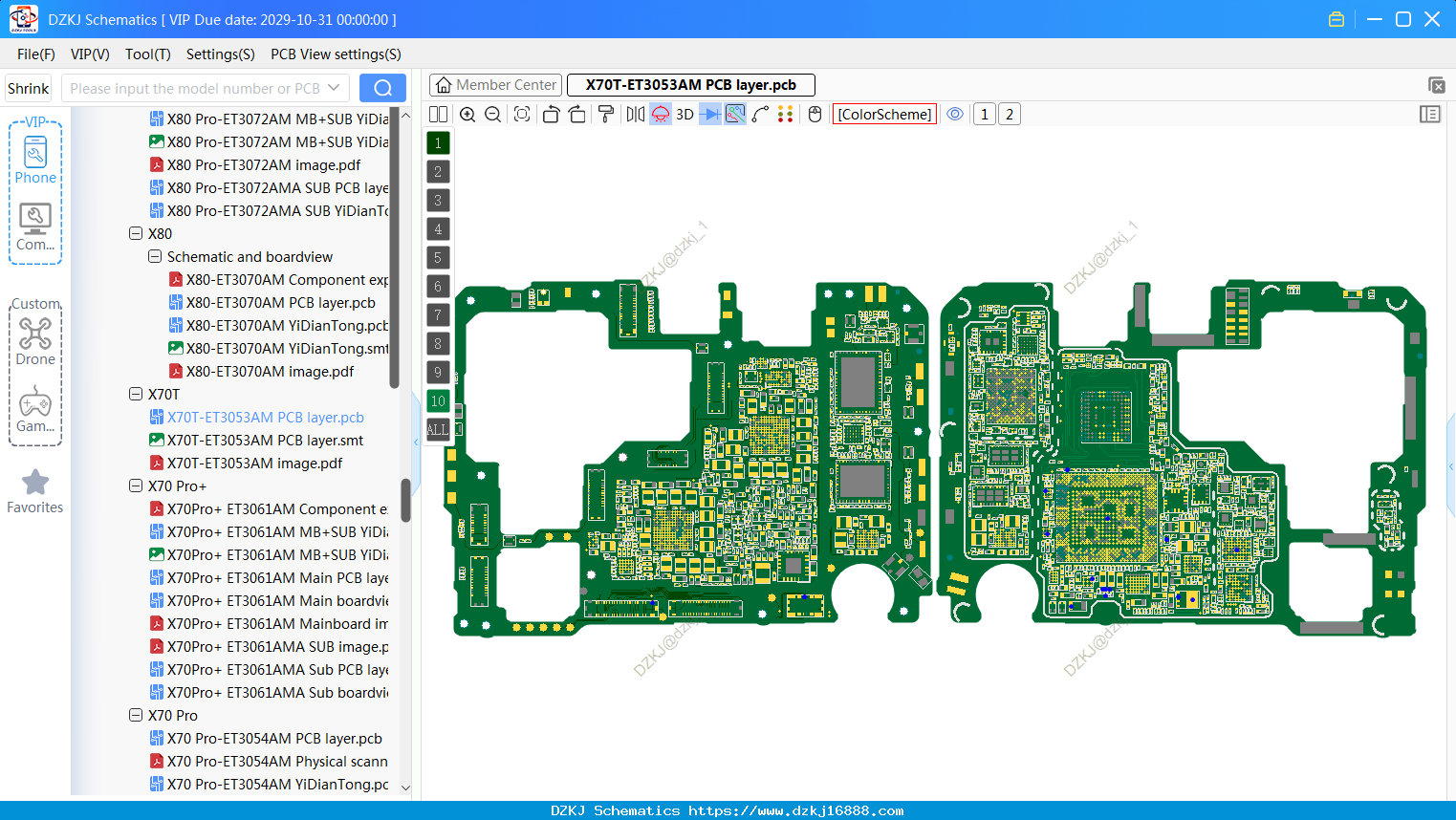1456x820 pixels.
Task: Open the Settings(S) menu
Action: pyautogui.click(x=221, y=54)
